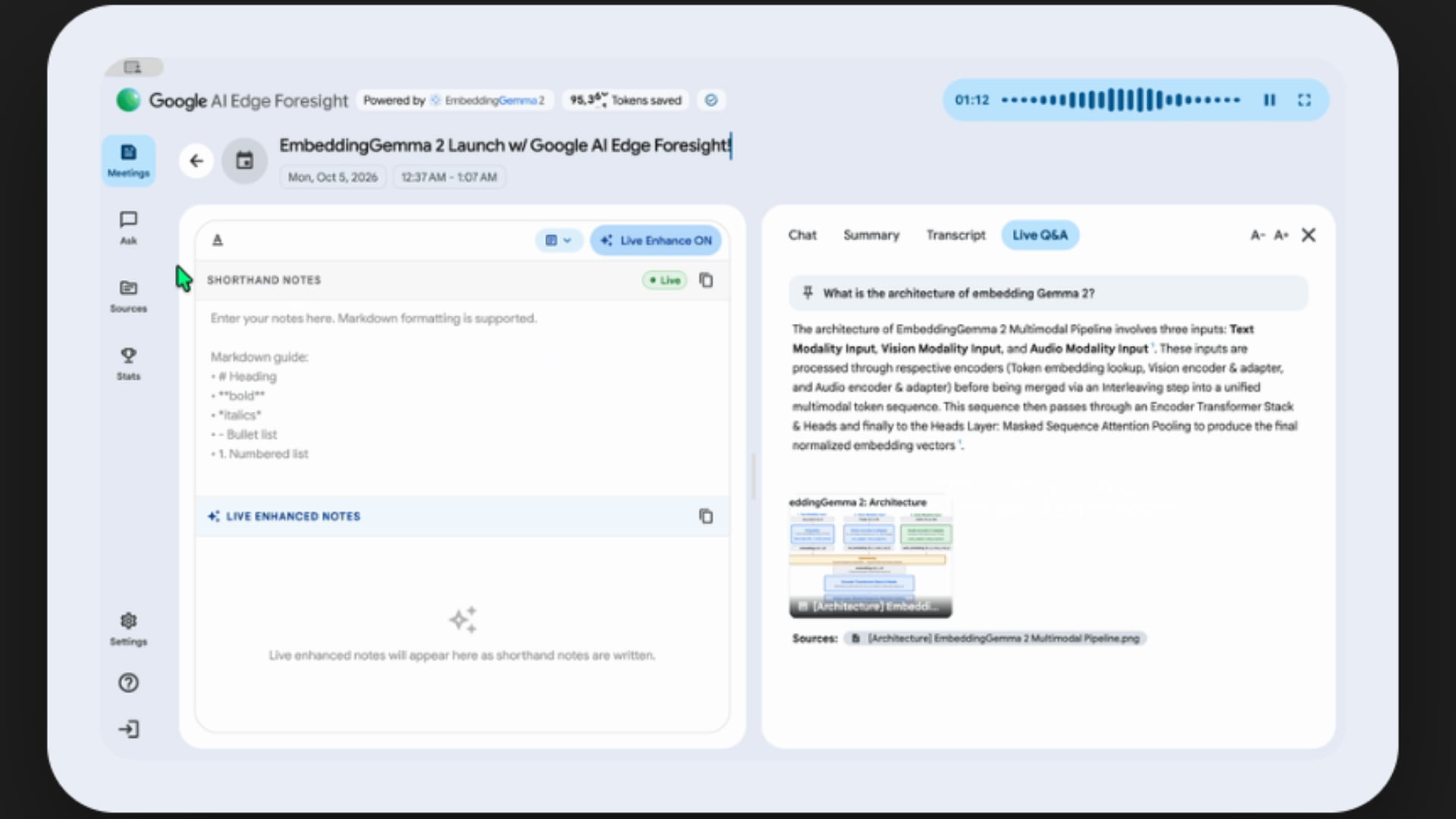Open the notes layout dropdown

558,240
